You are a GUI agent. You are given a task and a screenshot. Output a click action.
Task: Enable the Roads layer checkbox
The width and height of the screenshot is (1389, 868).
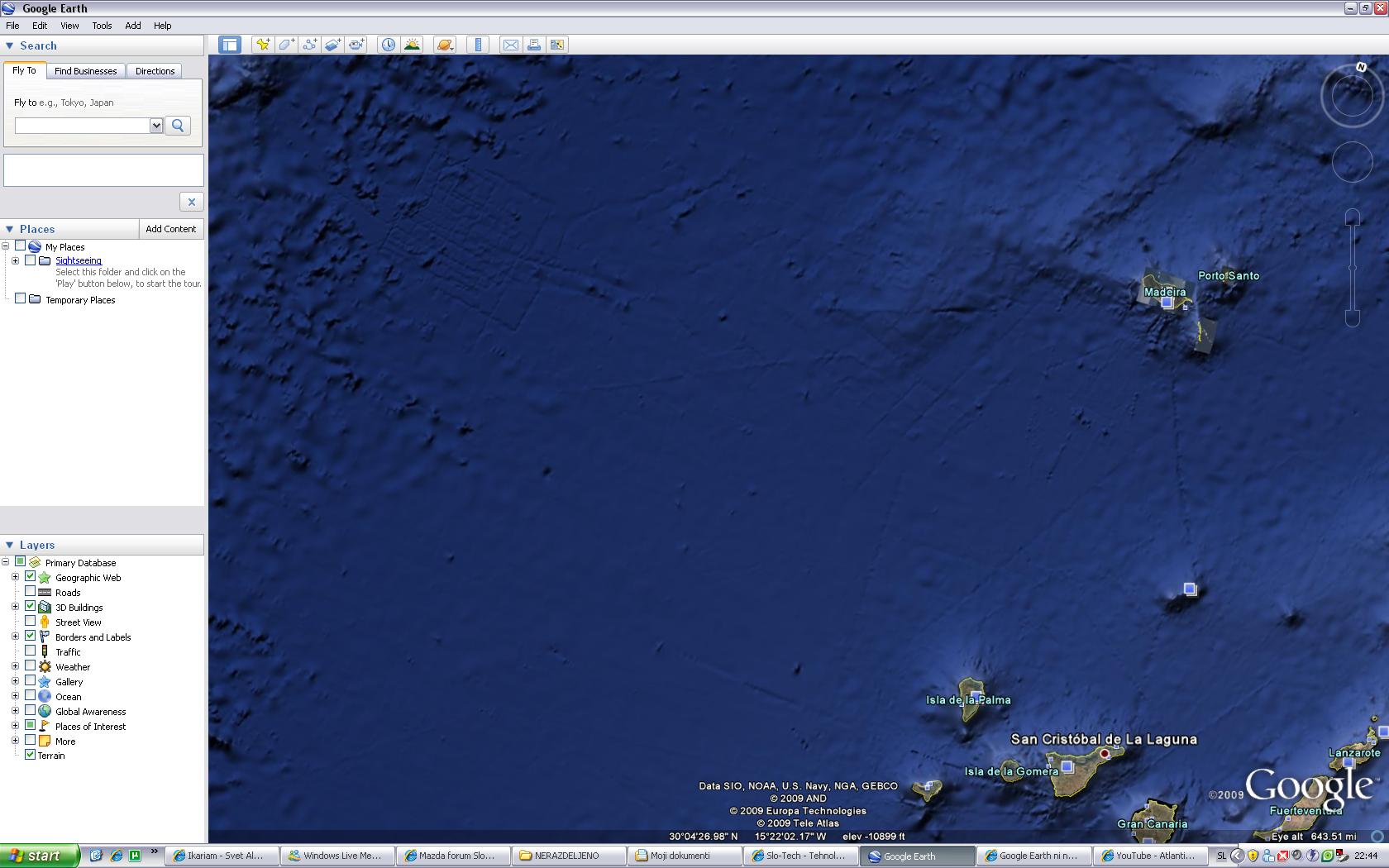click(31, 592)
